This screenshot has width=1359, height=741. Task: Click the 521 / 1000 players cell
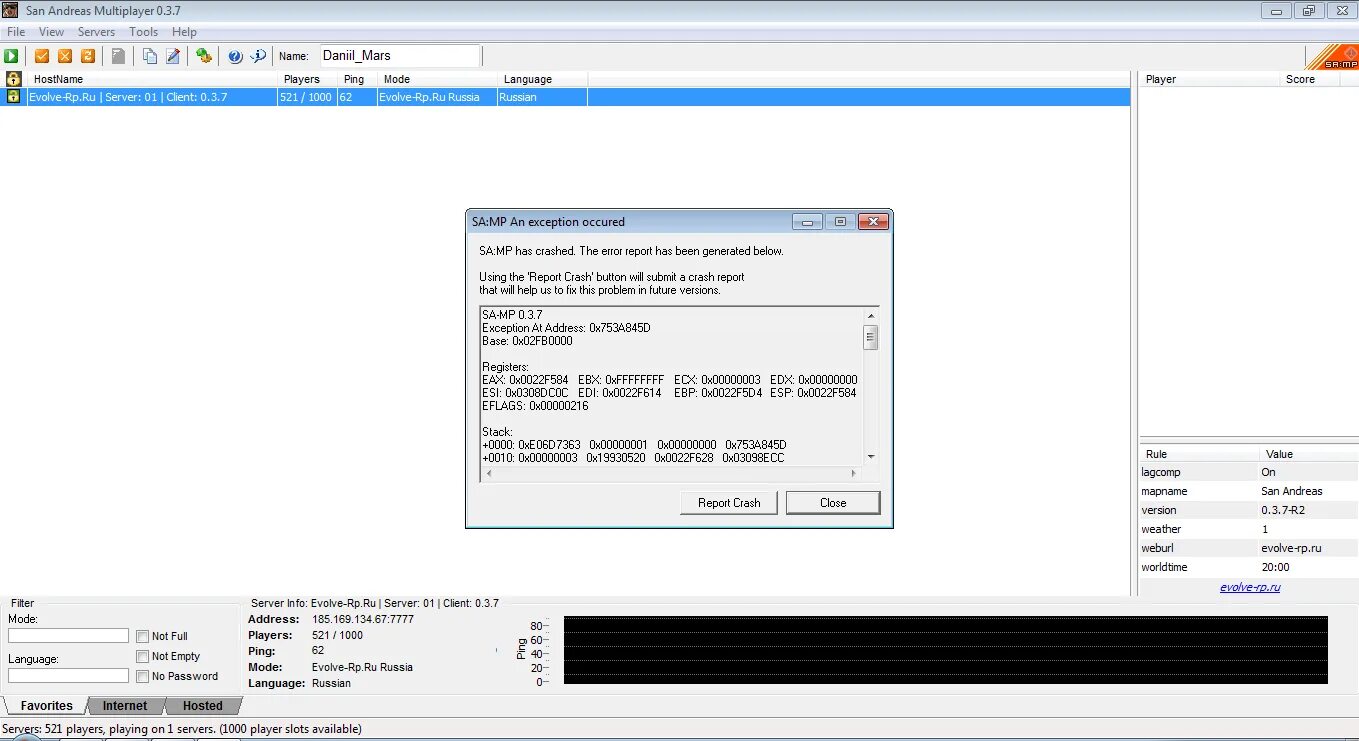tap(306, 97)
